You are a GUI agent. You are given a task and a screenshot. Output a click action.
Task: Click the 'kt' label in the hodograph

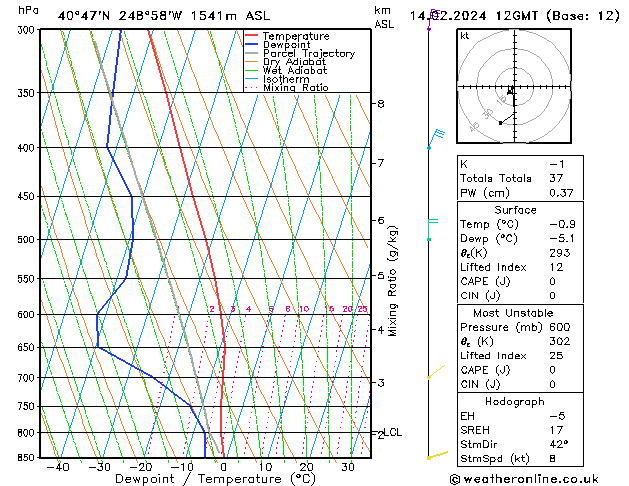click(x=465, y=35)
